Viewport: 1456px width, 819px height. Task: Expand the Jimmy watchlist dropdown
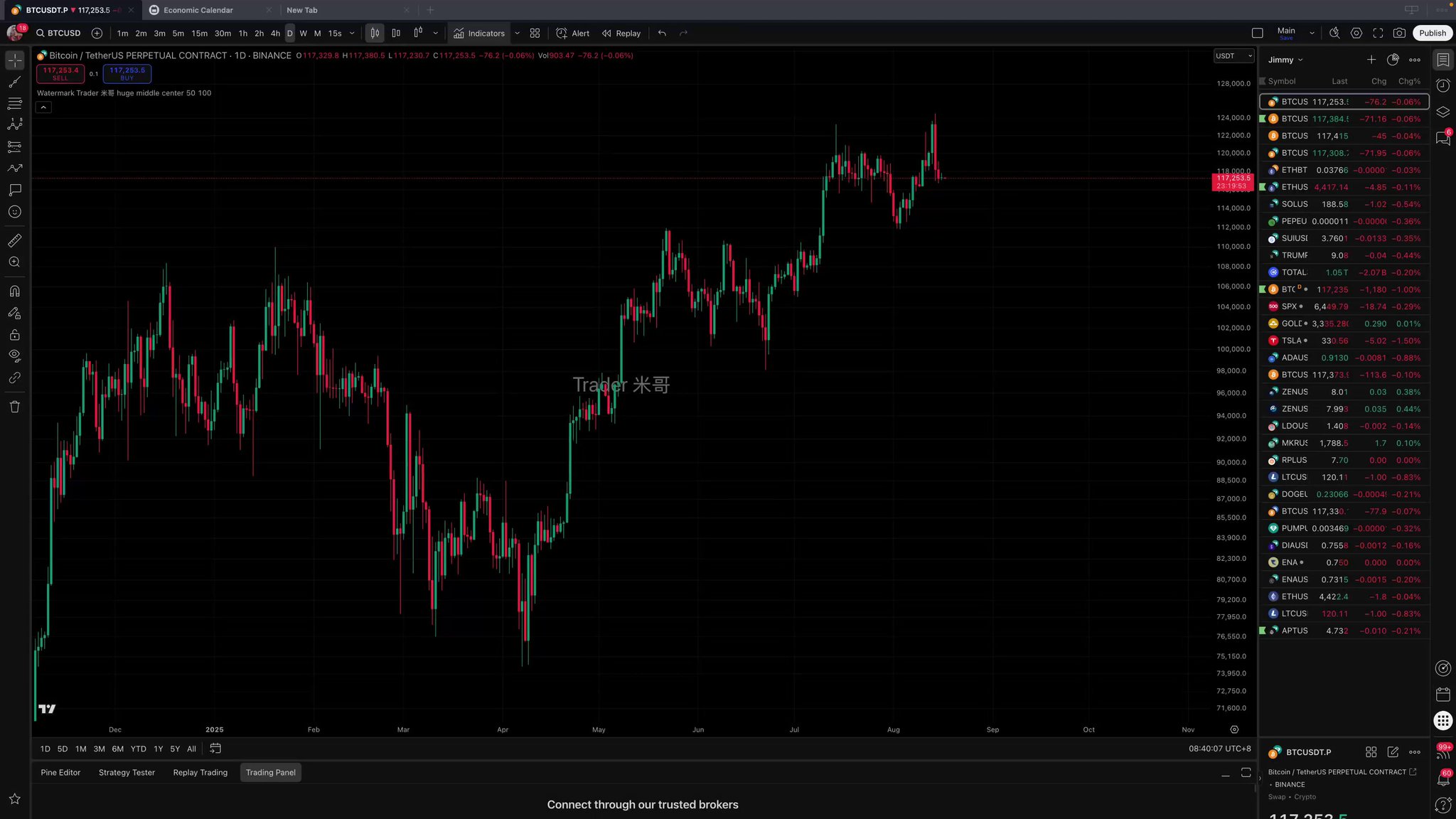click(1285, 60)
